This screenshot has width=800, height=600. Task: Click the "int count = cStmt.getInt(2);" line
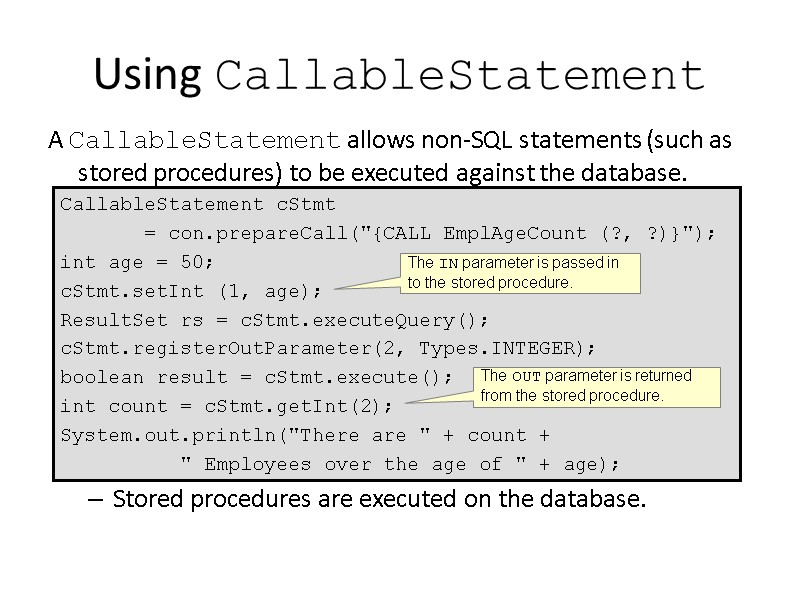coord(227,407)
